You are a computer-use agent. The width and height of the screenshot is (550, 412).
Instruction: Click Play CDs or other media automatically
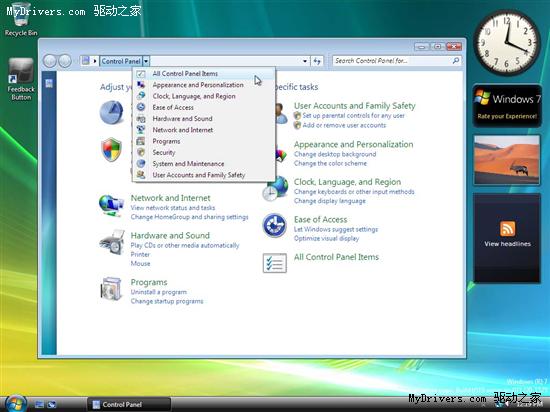coord(185,245)
